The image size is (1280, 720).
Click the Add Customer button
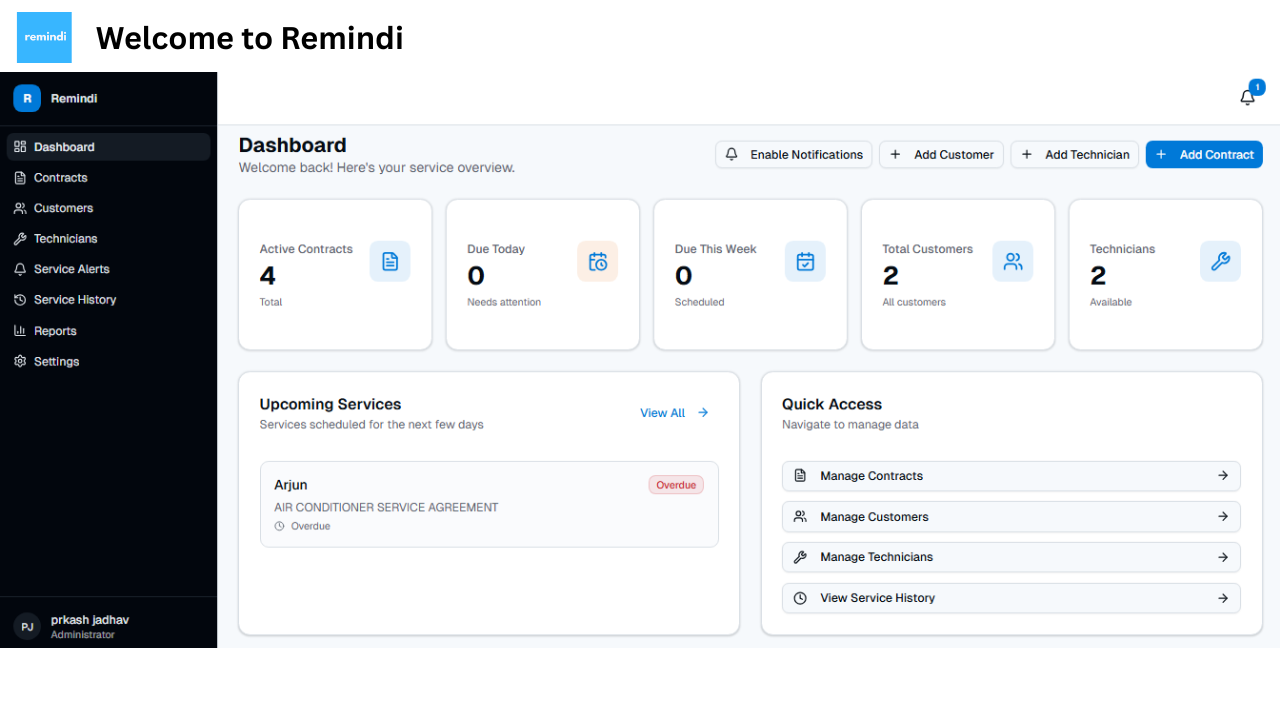tap(941, 155)
